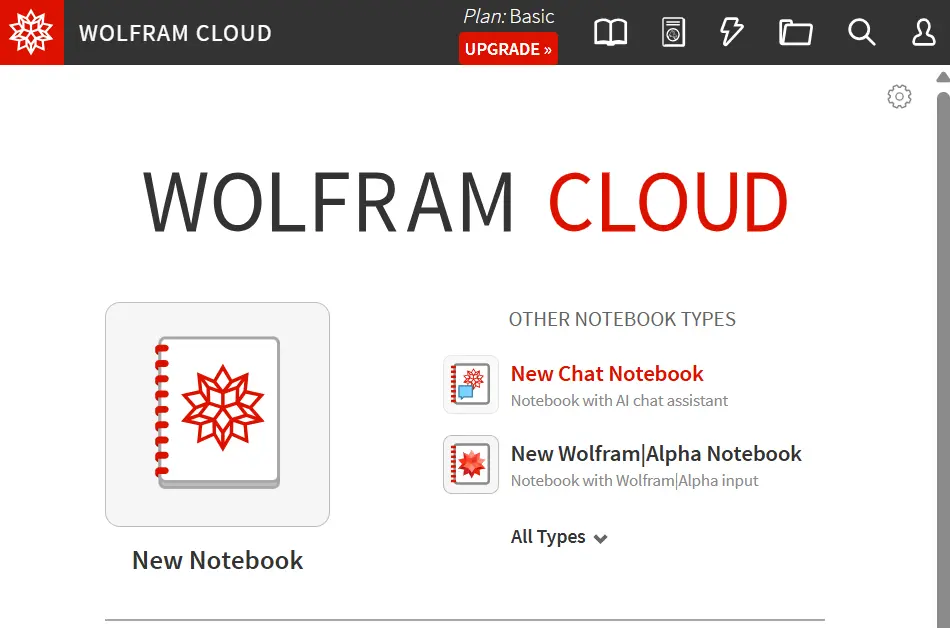Click the New Chat Notebook icon
The image size is (950, 628).
click(471, 384)
